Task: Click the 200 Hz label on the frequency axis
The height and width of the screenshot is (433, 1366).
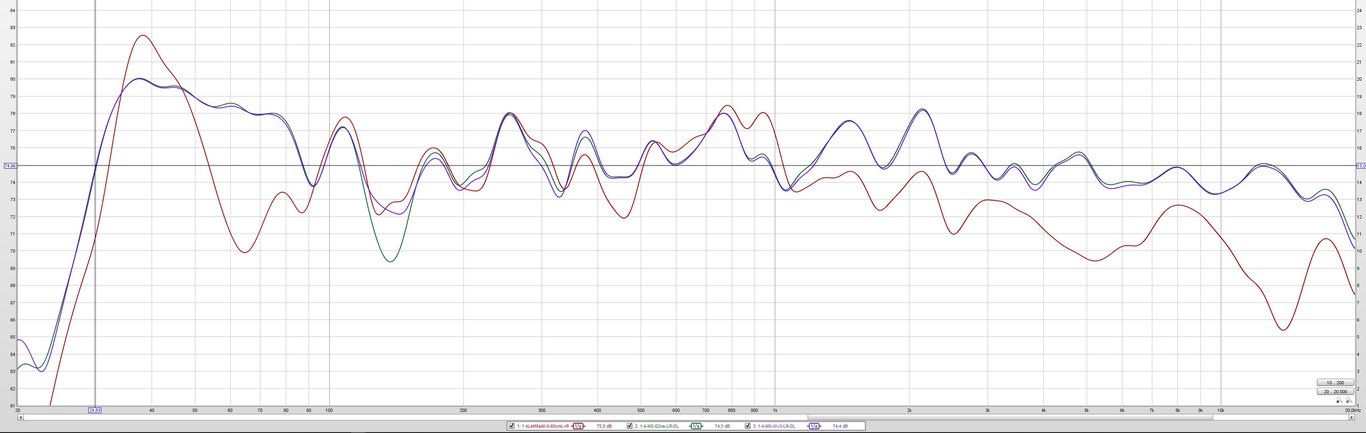Action: [x=463, y=410]
